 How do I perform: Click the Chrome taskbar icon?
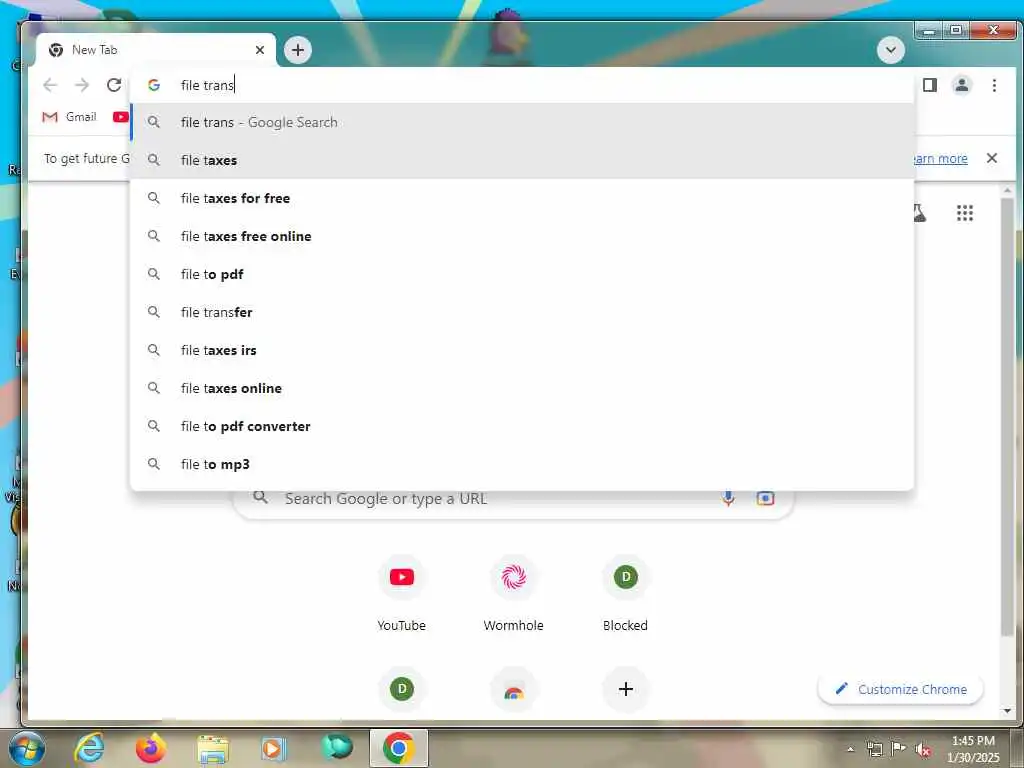click(398, 748)
